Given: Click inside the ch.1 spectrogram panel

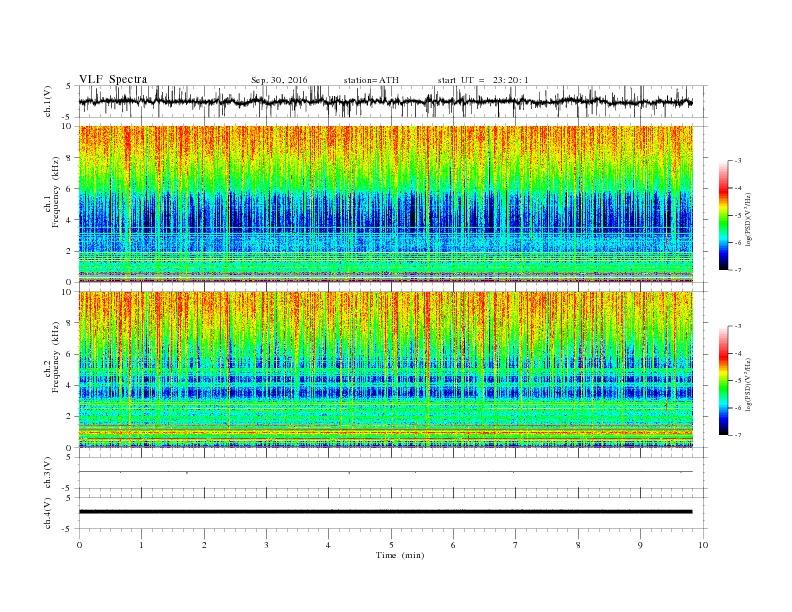Looking at the screenshot, I should [386, 204].
